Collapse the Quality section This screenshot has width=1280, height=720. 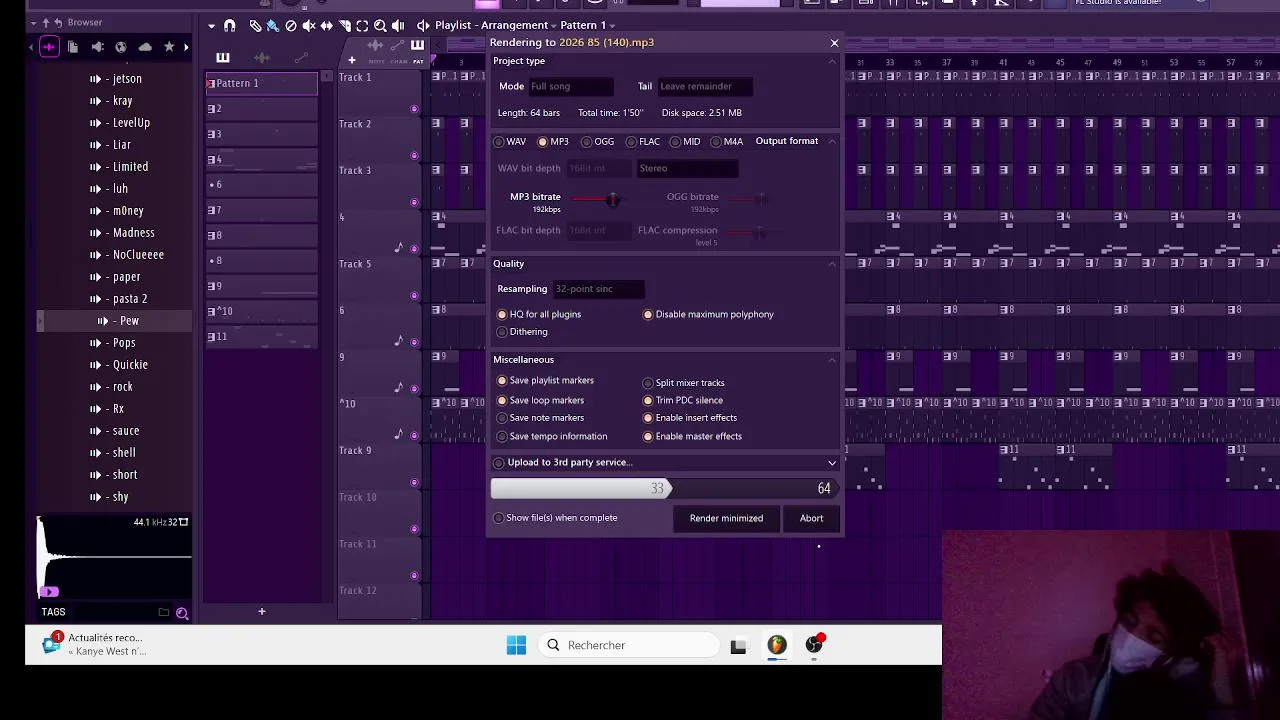[832, 264]
